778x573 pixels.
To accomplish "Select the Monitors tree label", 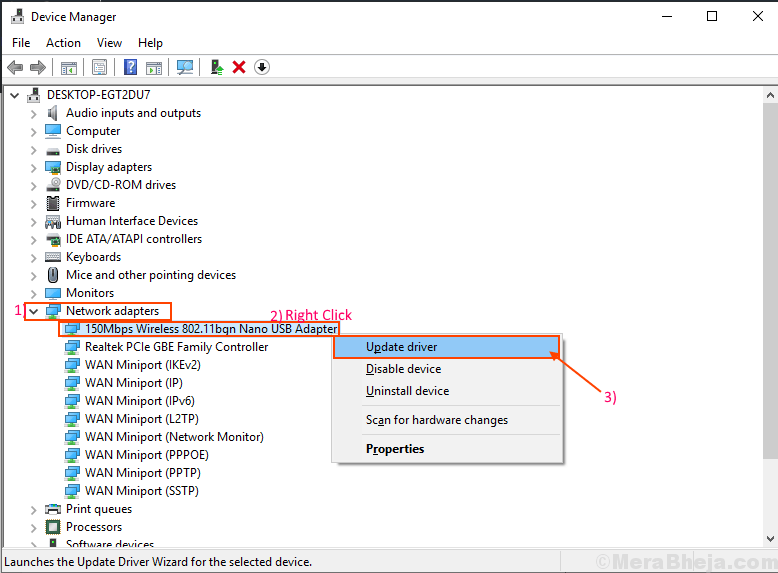I will [x=90, y=293].
